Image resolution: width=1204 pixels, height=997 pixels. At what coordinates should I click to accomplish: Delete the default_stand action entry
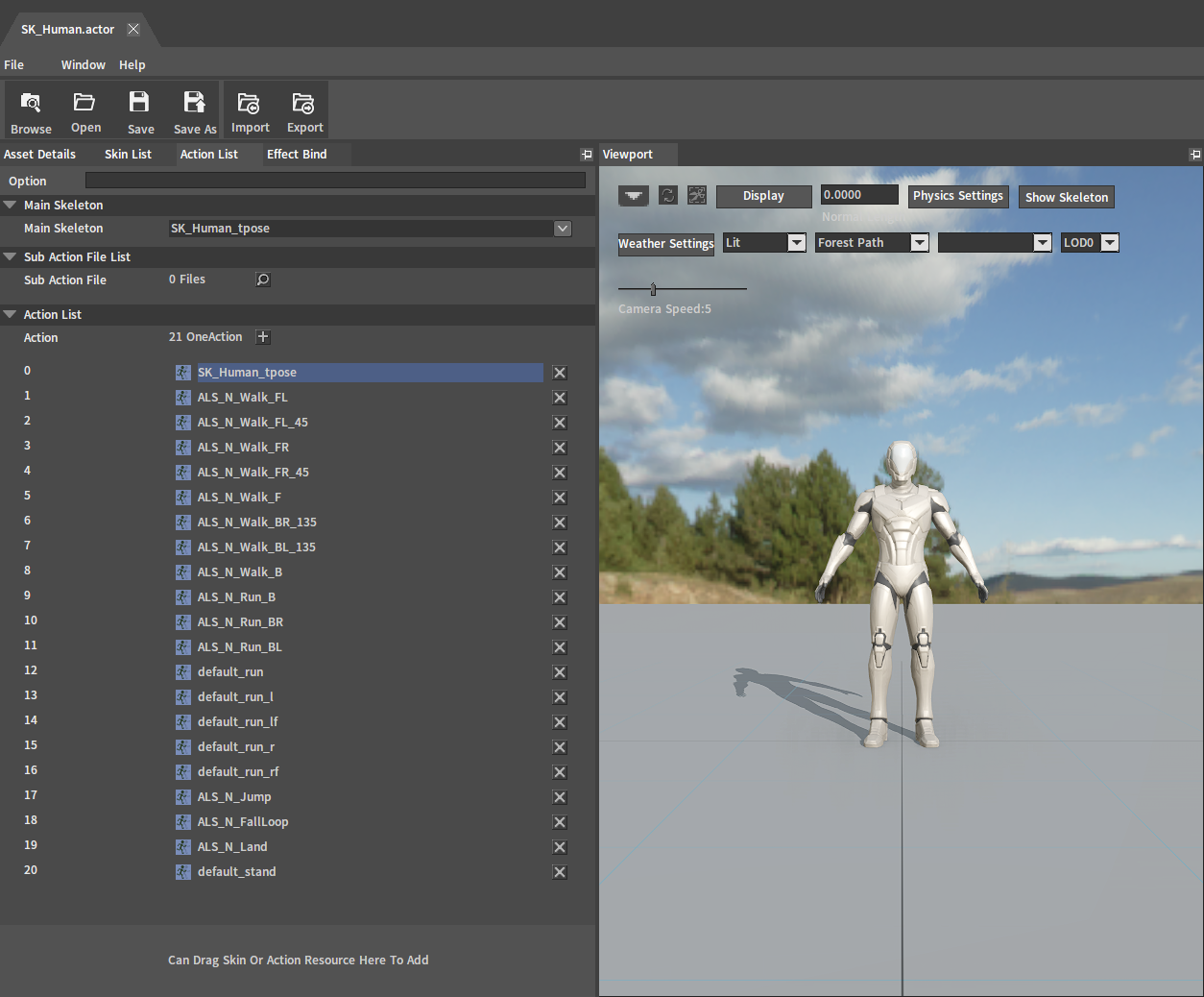coord(560,872)
